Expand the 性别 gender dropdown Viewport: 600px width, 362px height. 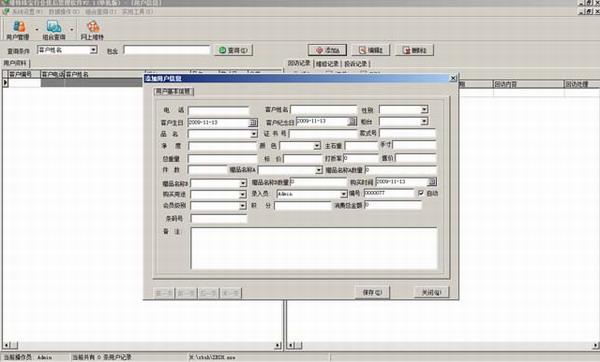click(x=424, y=110)
